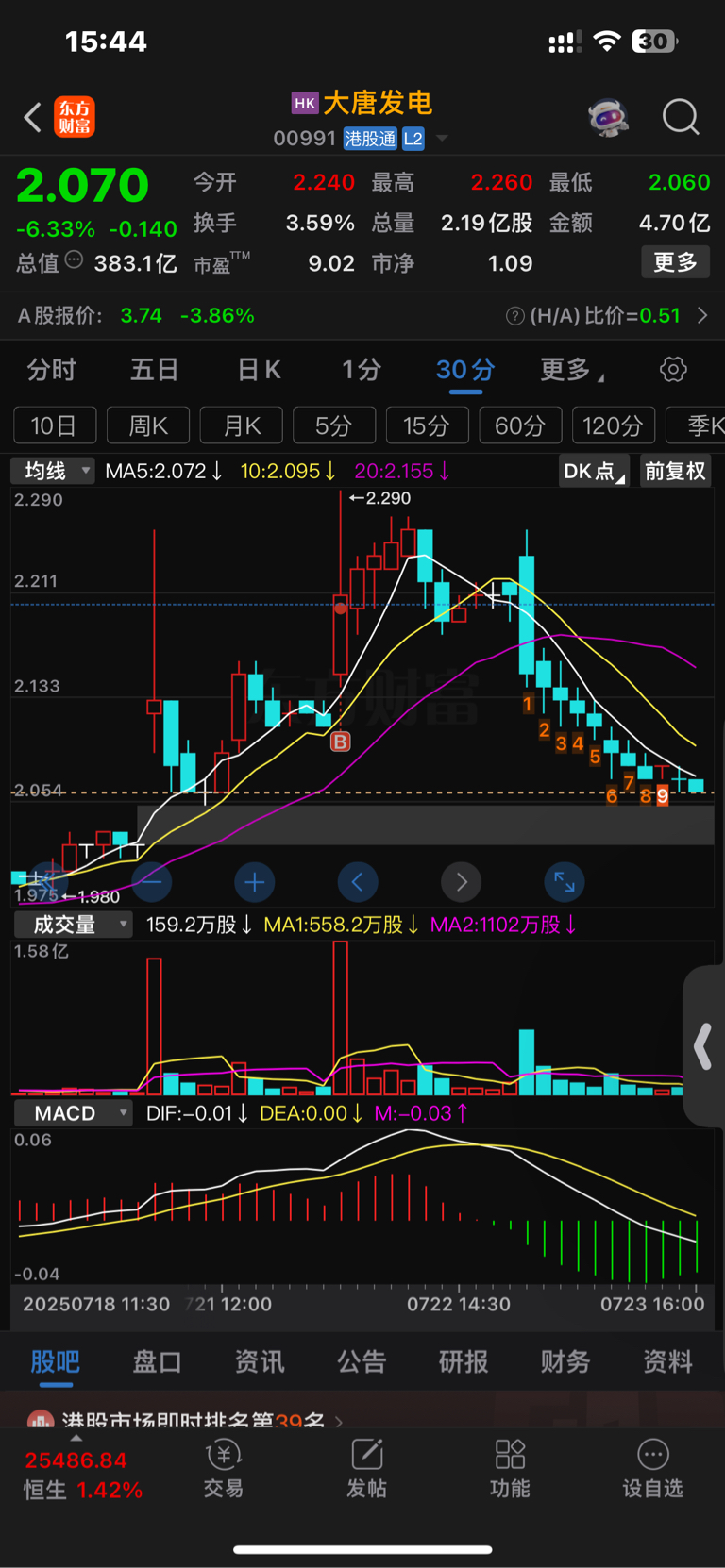725x1568 pixels.
Task: Tap the B buy marker on chart
Action: (x=341, y=742)
